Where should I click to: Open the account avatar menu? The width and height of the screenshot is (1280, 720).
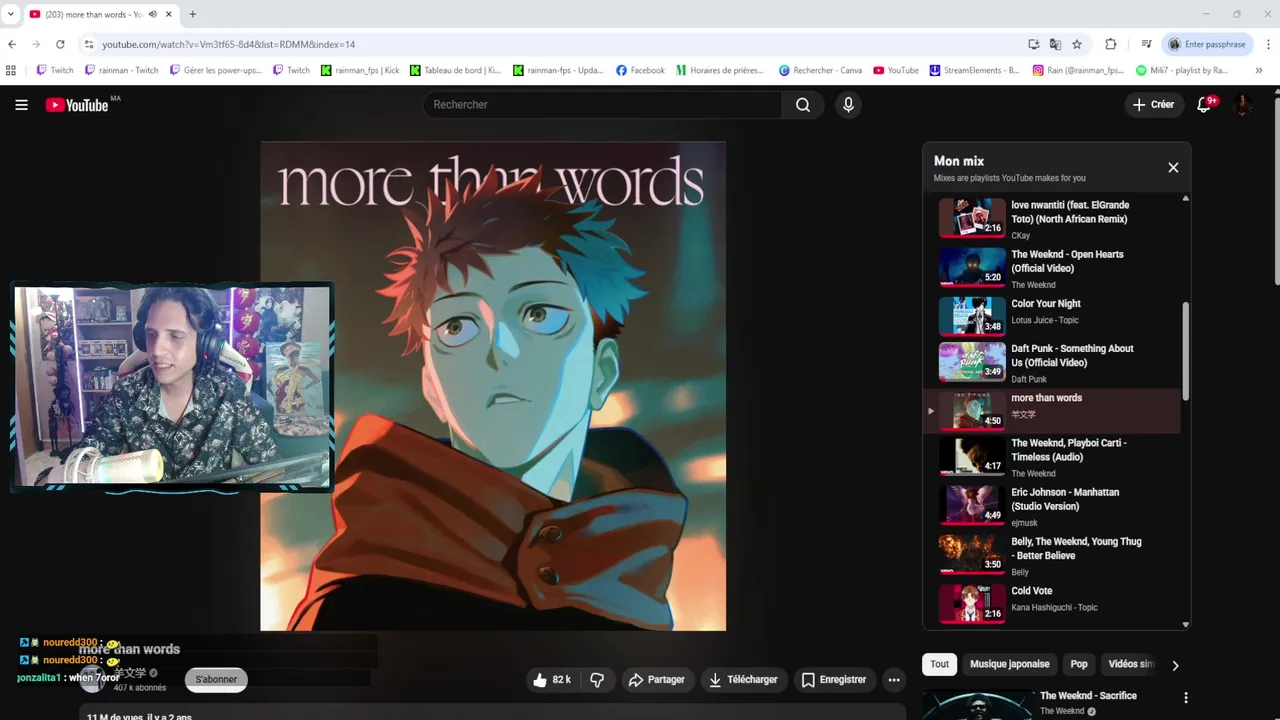click(1243, 105)
